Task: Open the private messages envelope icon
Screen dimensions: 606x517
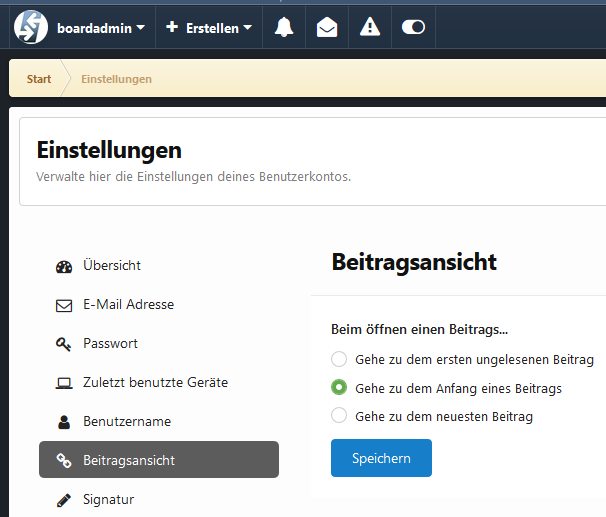Action: pos(327,27)
